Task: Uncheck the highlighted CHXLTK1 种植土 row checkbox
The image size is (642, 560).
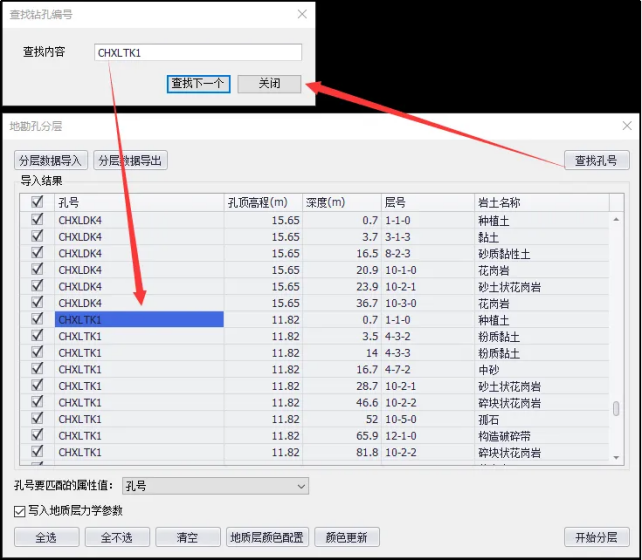Action: pos(37,320)
